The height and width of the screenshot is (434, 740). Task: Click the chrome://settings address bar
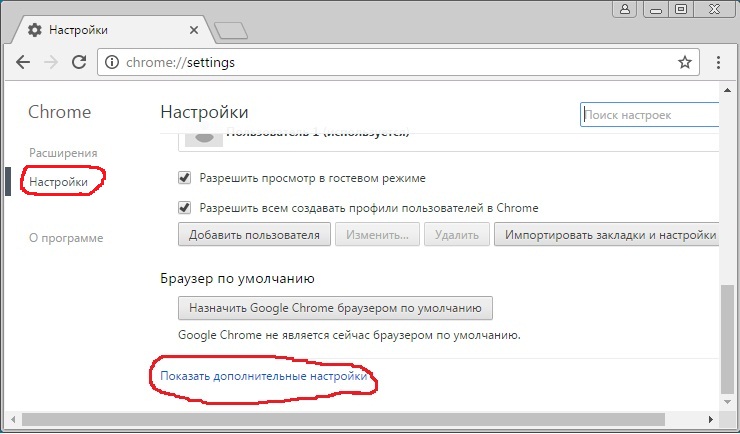[x=398, y=62]
